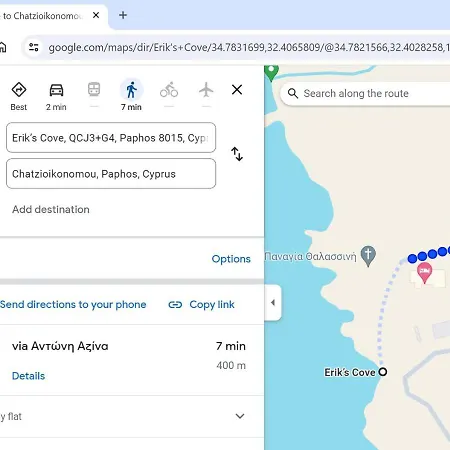Collapse the side panel arrow
This screenshot has width=450, height=450.
click(x=273, y=303)
